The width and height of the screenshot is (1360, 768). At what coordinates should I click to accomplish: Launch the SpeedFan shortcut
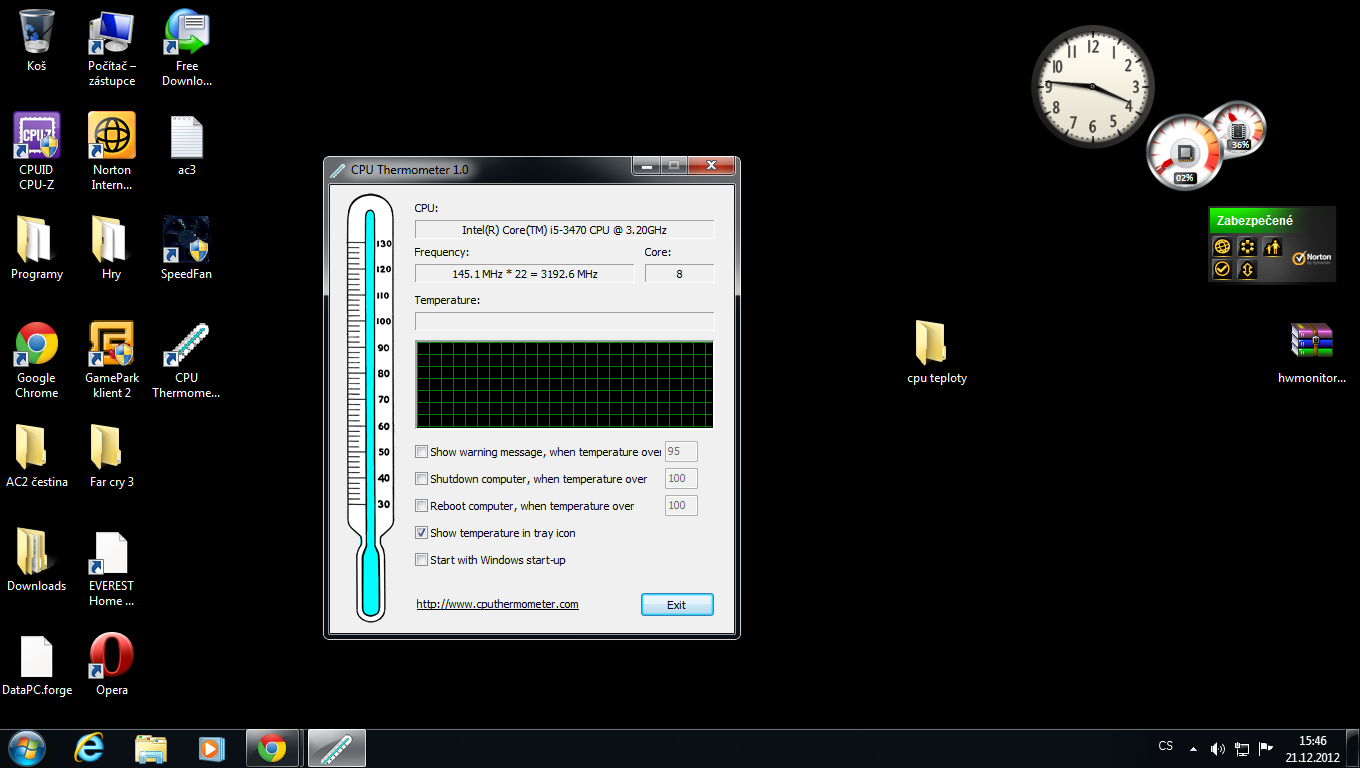[x=187, y=248]
